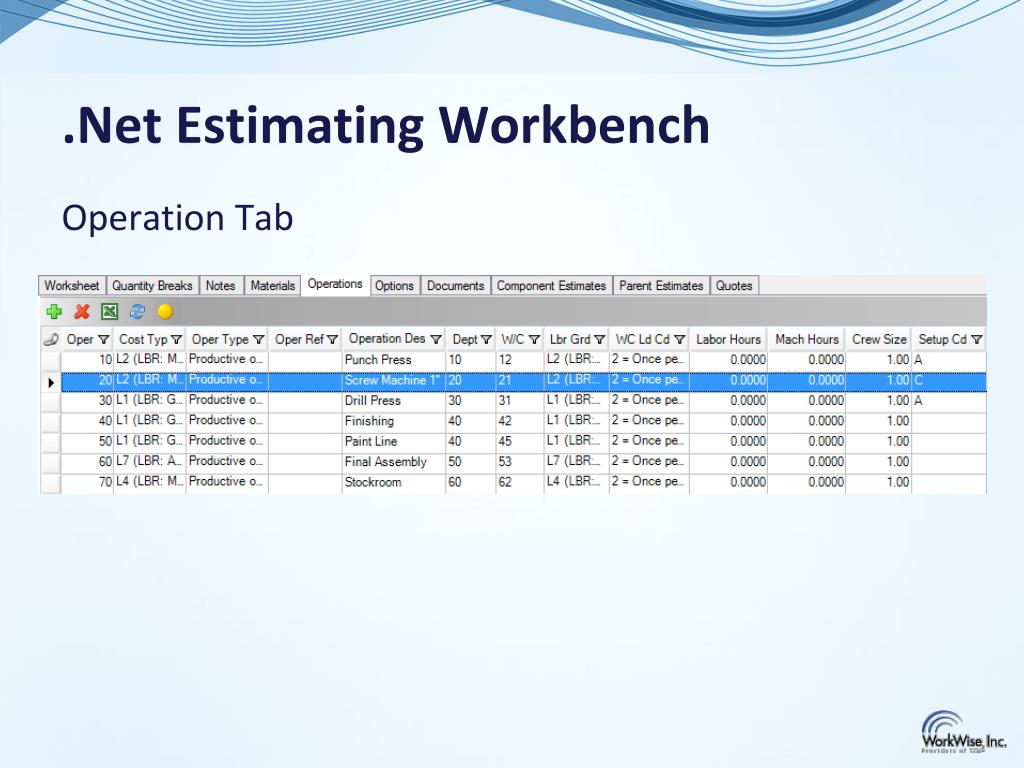Image resolution: width=1024 pixels, height=768 pixels.
Task: Switch to the Worksheet tab
Action: pyautogui.click(x=72, y=285)
